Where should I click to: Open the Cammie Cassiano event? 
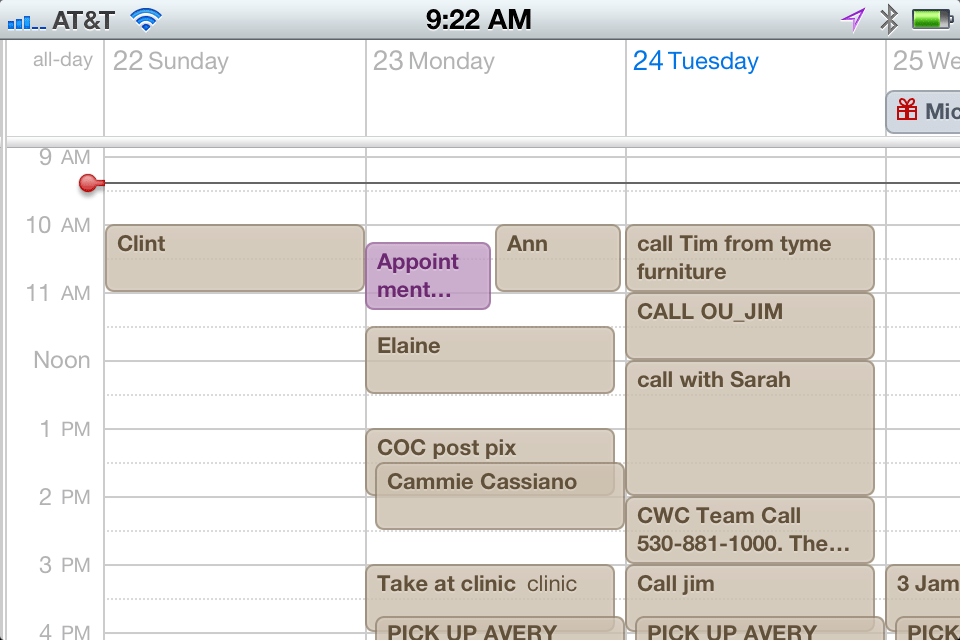pyautogui.click(x=500, y=496)
